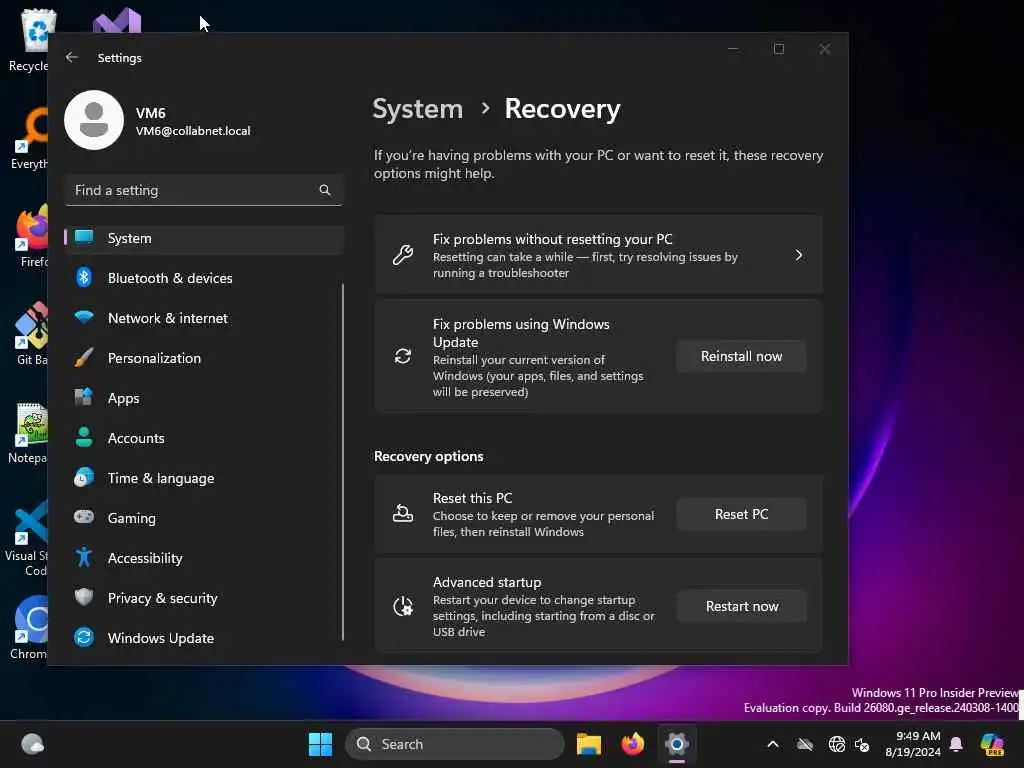The height and width of the screenshot is (768, 1024).
Task: Click the OneDrive cloud tray icon
Action: 805,744
